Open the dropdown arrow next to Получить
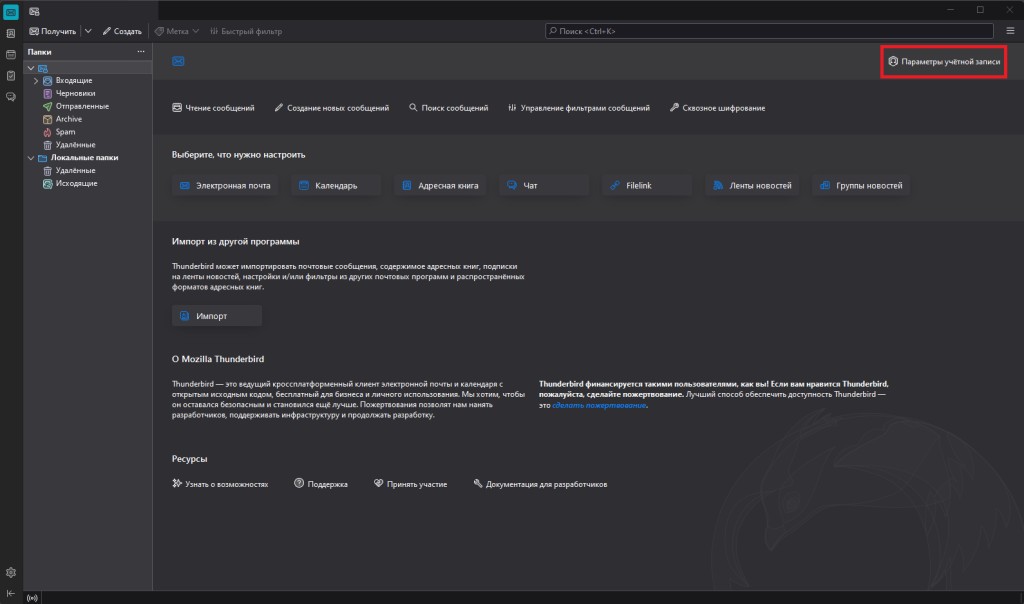 tap(88, 31)
